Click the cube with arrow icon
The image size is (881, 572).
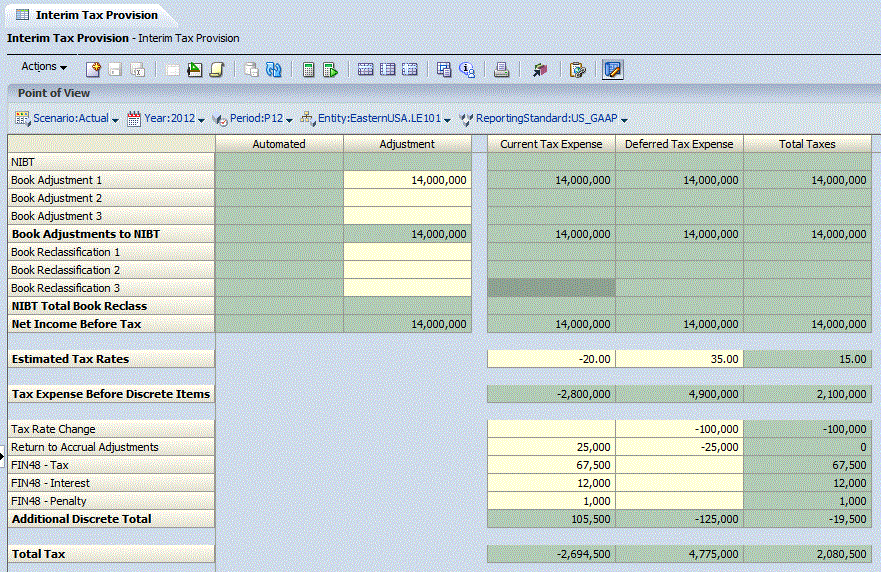539,70
